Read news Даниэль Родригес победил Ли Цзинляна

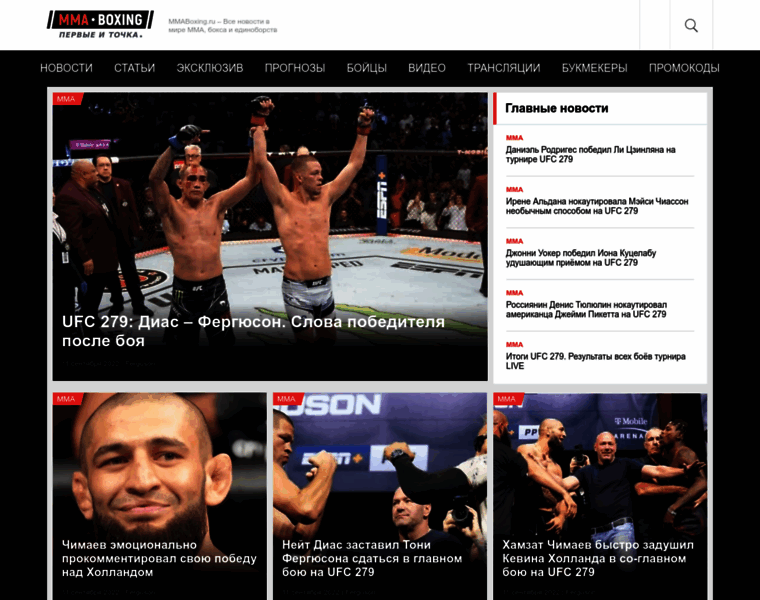pos(590,155)
